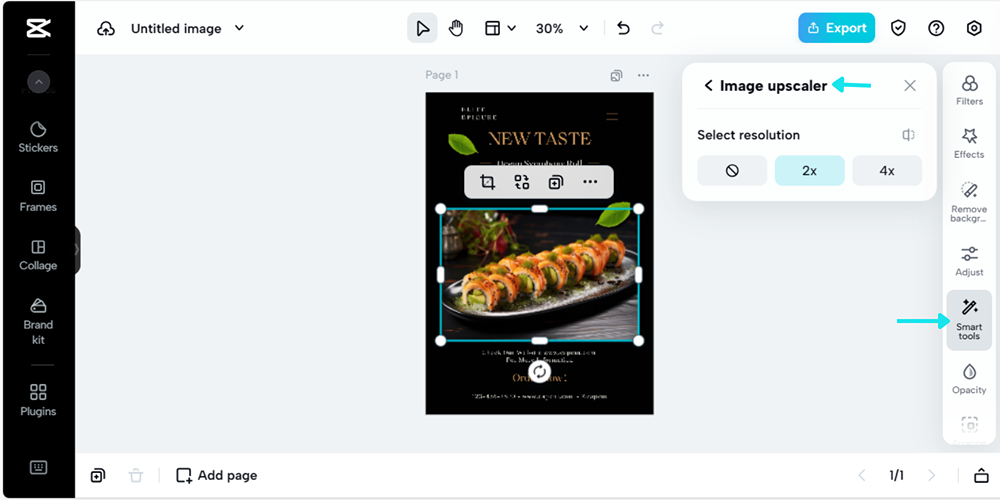Delete page with trash icon

(x=136, y=475)
